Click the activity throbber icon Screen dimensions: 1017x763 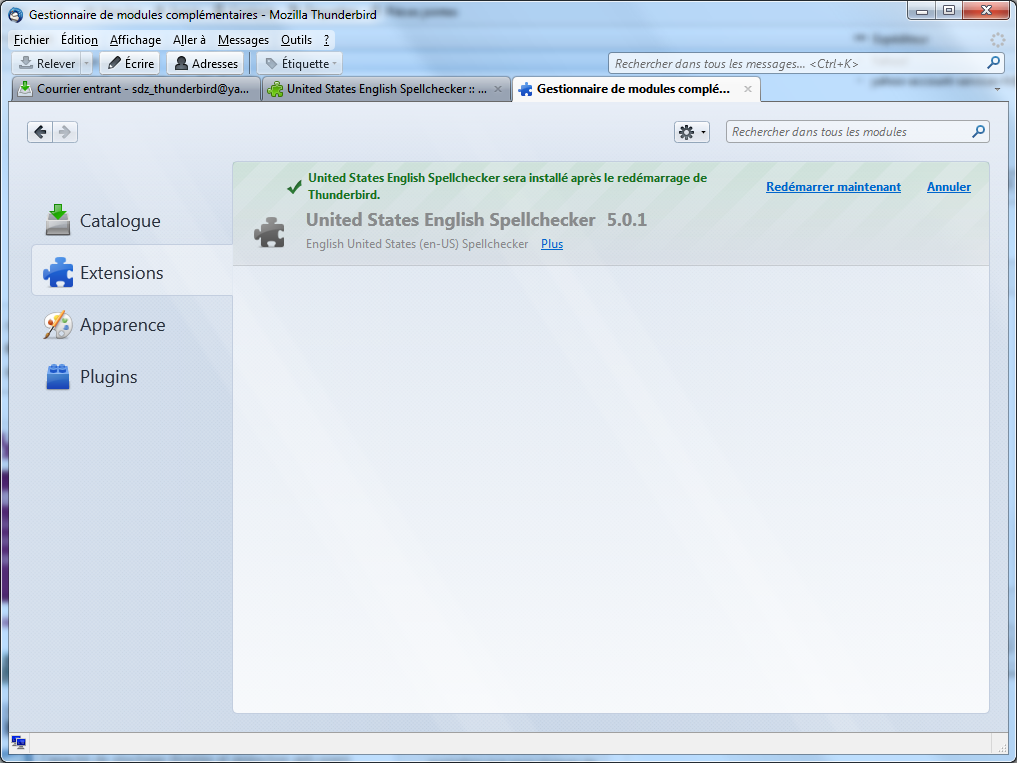pos(997,40)
